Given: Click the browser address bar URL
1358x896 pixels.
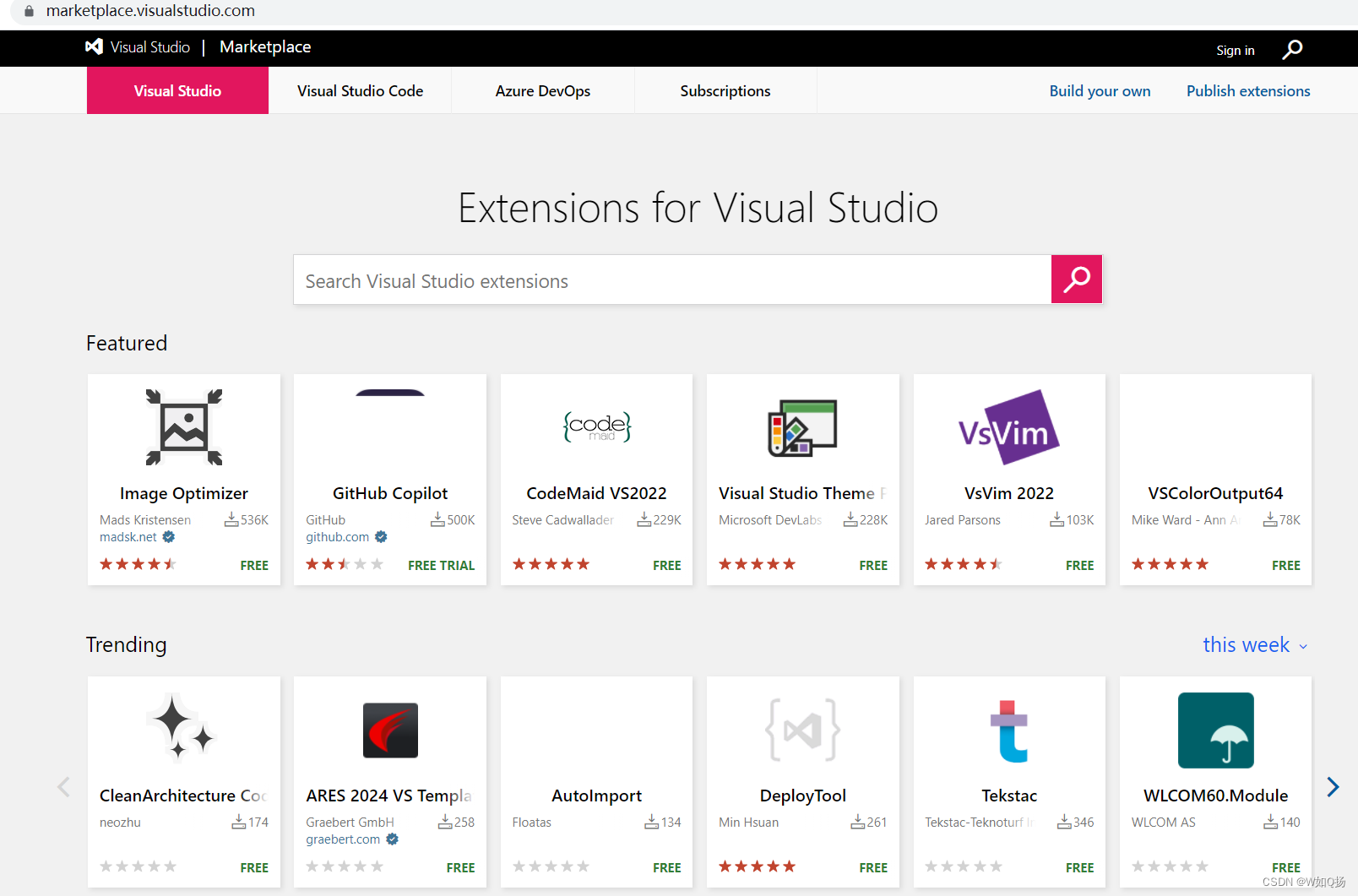Looking at the screenshot, I should (150, 11).
